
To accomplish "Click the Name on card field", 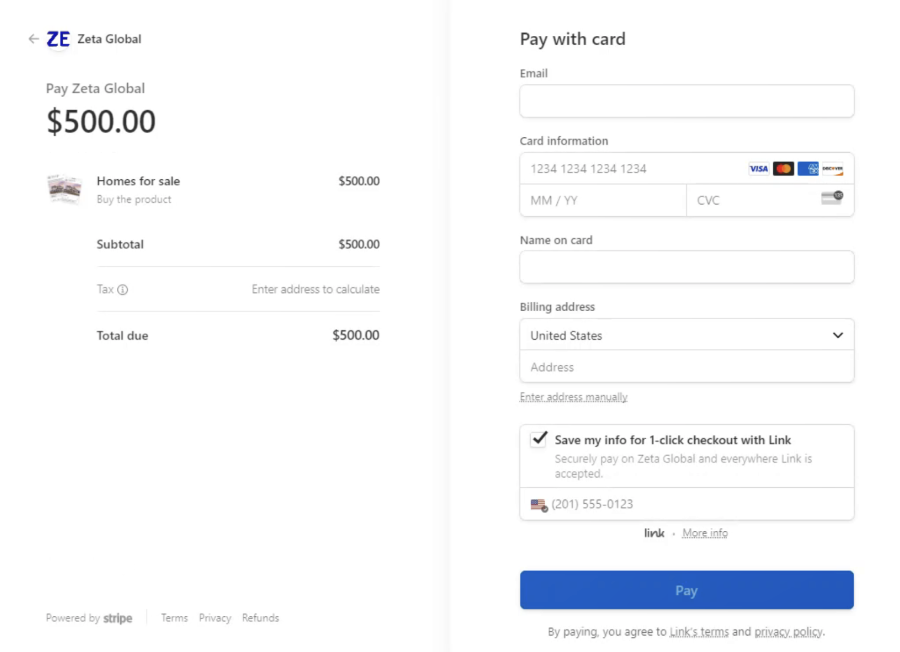I will pyautogui.click(x=686, y=267).
